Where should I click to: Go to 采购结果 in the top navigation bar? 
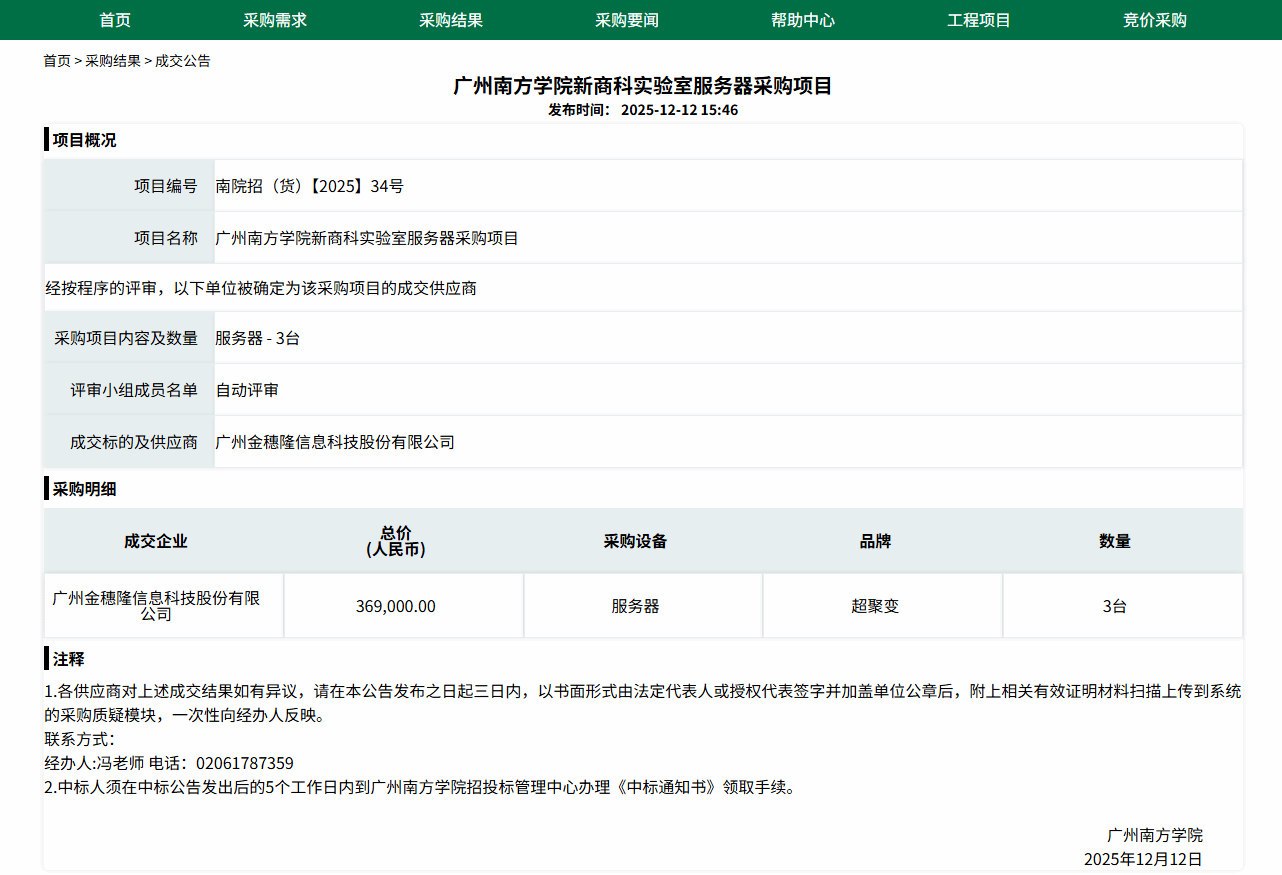pyautogui.click(x=451, y=20)
